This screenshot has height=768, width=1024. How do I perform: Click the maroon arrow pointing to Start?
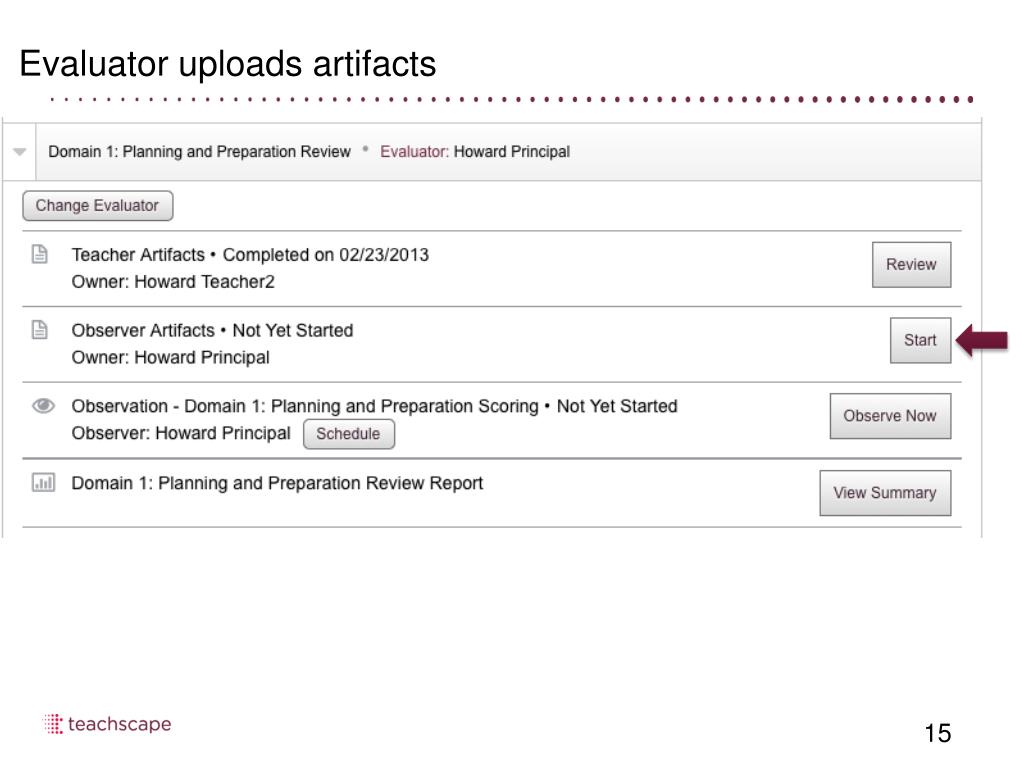pos(982,340)
